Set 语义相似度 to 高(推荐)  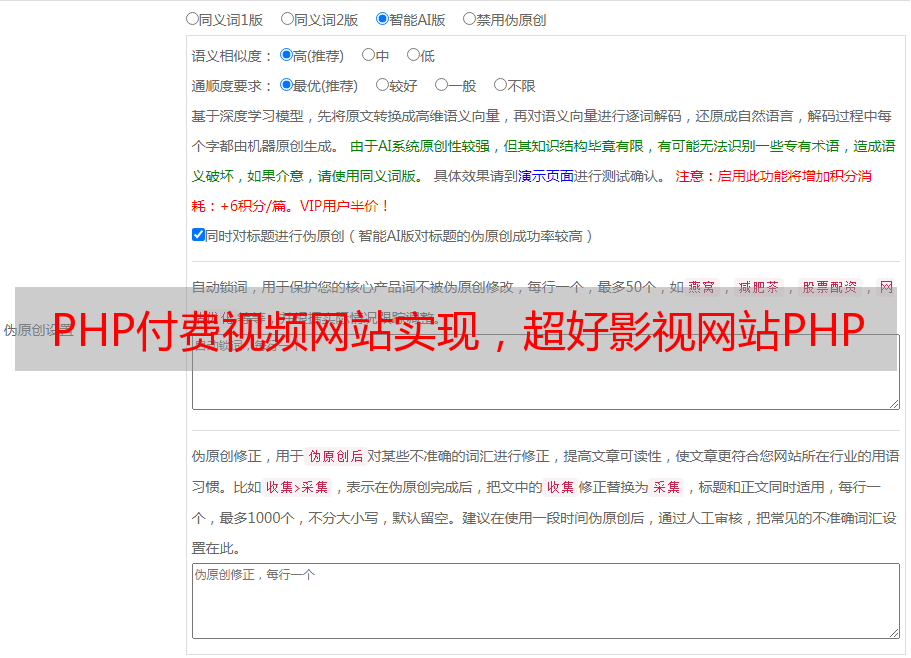286,55
